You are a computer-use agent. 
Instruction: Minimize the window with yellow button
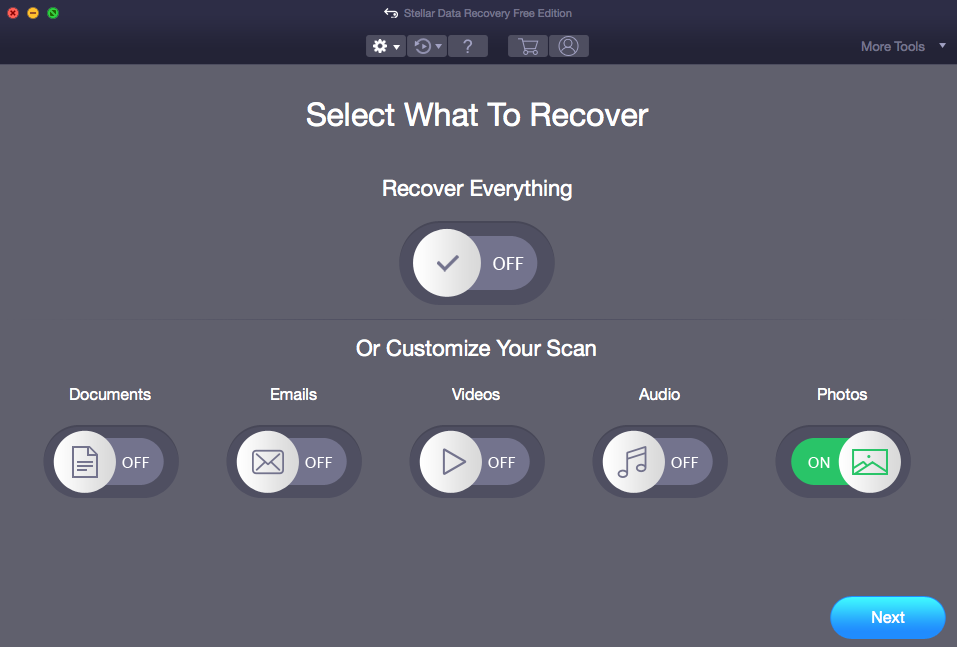click(33, 13)
